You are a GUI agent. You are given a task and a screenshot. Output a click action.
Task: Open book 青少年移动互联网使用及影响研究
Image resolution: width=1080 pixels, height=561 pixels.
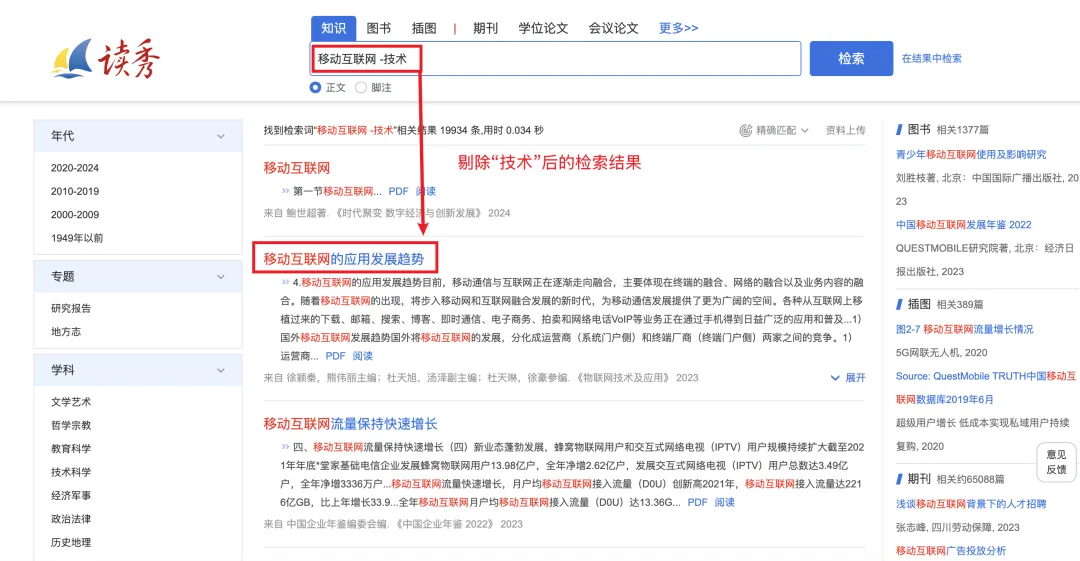970,154
